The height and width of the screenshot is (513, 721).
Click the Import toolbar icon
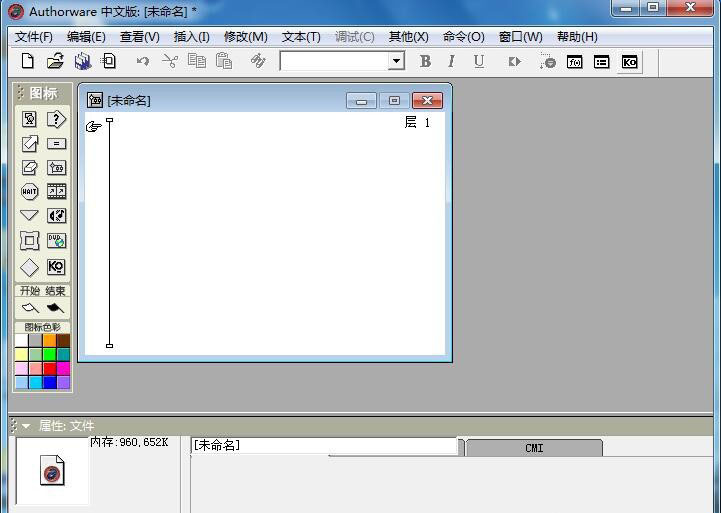(109, 61)
